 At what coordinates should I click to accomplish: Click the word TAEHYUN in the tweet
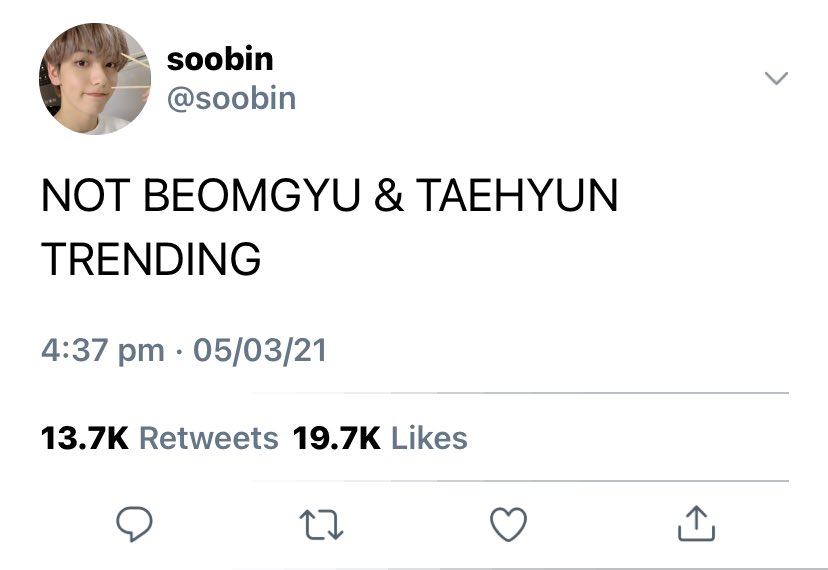coord(517,195)
